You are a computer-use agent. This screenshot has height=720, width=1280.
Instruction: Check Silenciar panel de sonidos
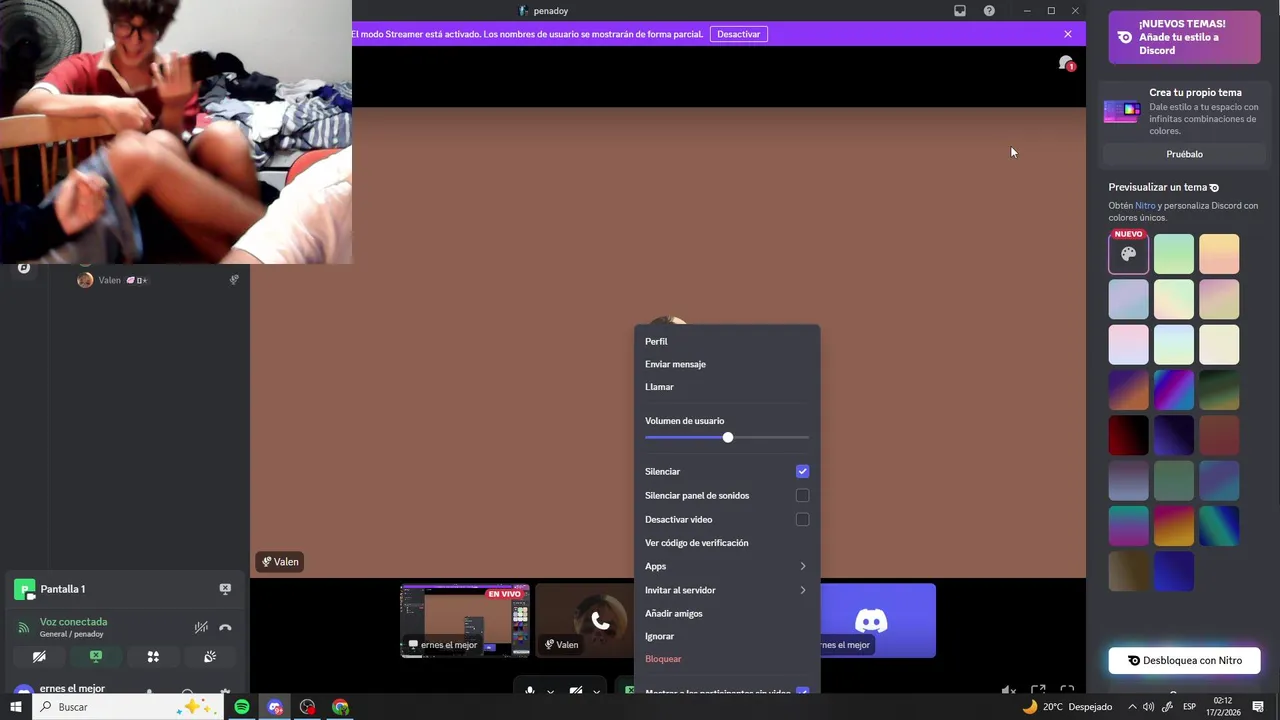pyautogui.click(x=802, y=496)
